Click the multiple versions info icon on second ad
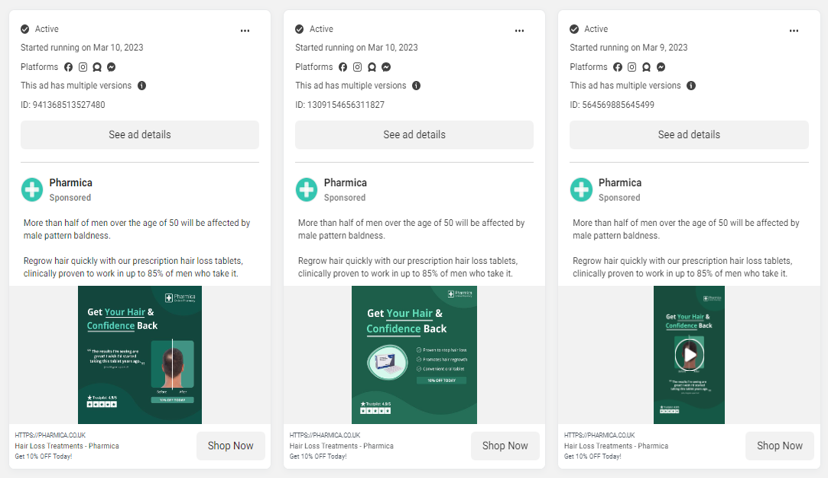828x478 pixels. (416, 86)
